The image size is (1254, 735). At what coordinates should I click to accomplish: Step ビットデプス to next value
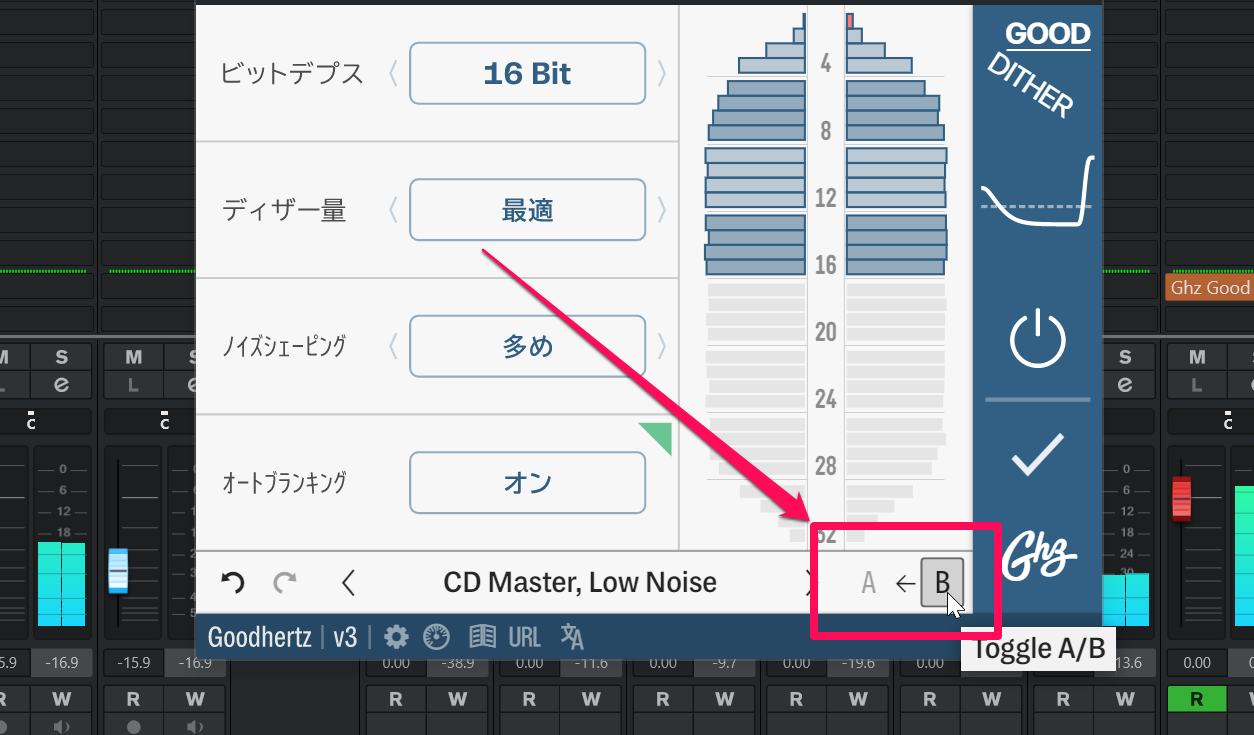click(661, 74)
